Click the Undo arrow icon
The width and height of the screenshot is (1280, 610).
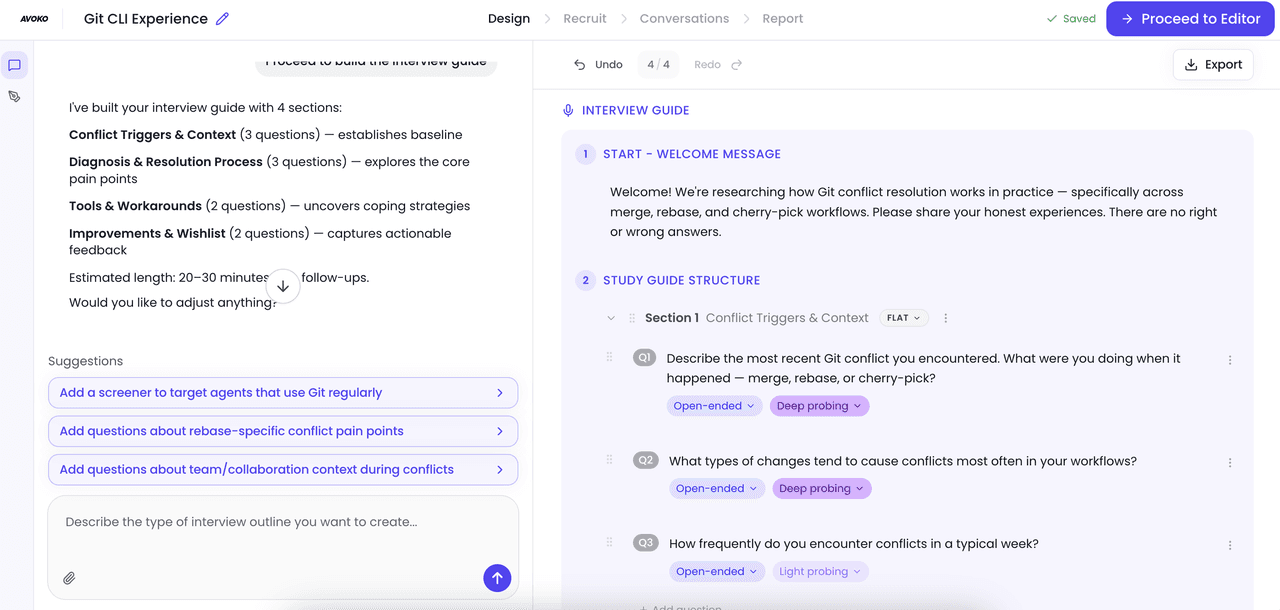click(580, 63)
